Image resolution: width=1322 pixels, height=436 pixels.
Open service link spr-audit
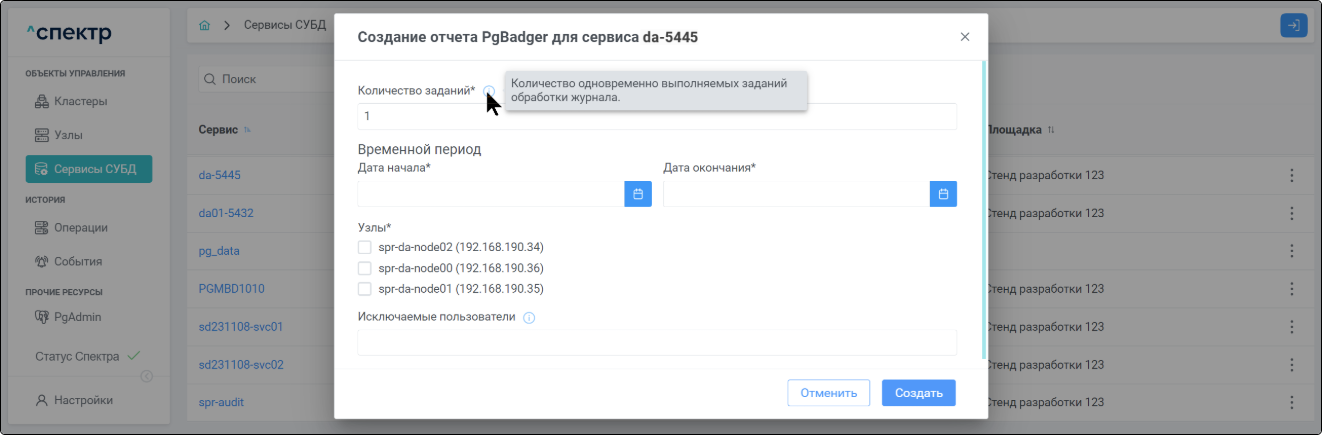click(222, 402)
